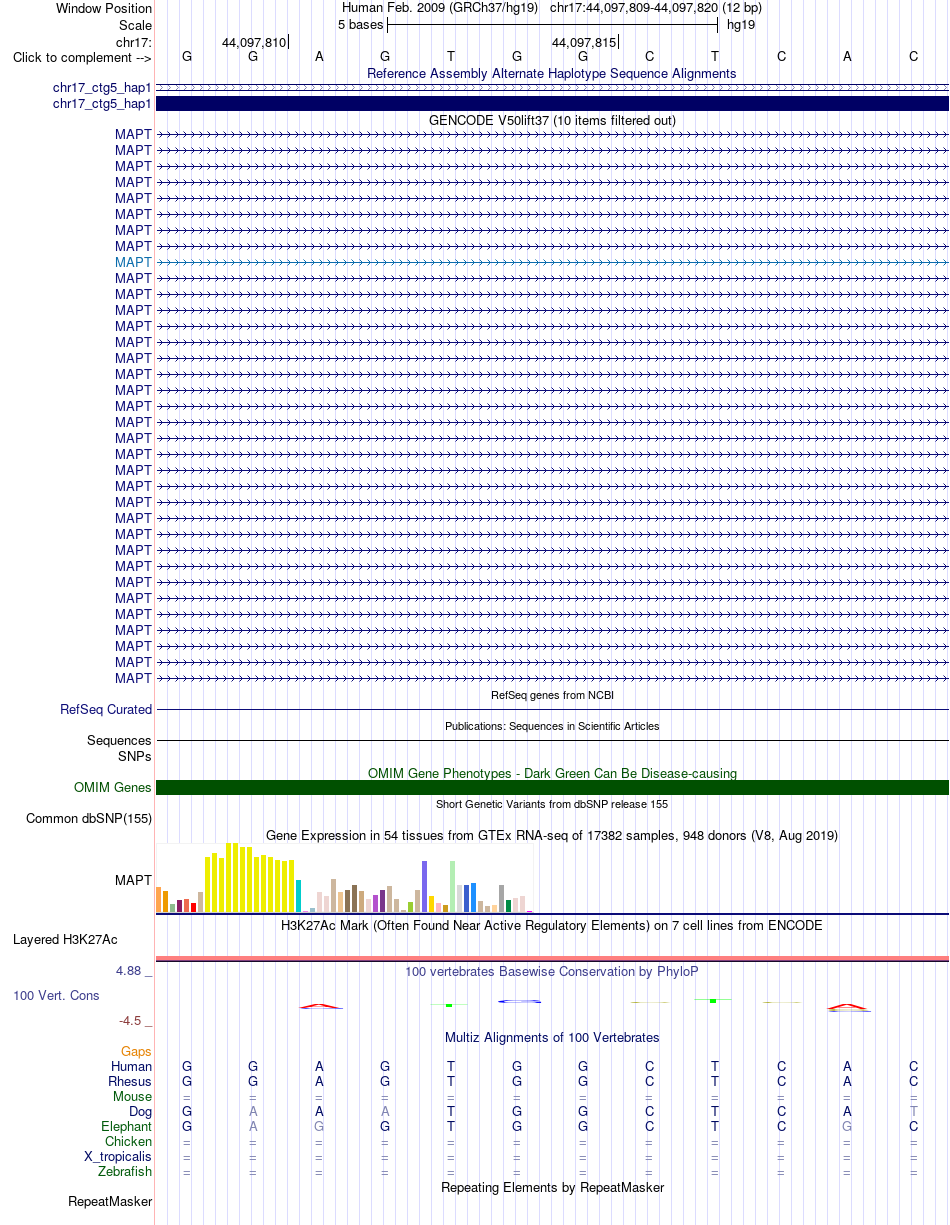Click the '5 bases' scale bar label
Viewport: 950px width, 1225px height.
(360, 24)
